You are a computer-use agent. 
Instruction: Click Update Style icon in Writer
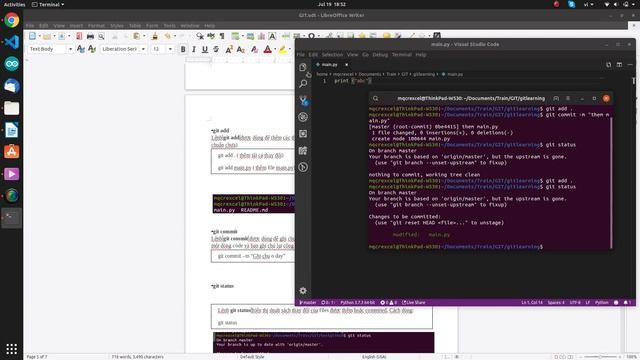click(x=81, y=49)
